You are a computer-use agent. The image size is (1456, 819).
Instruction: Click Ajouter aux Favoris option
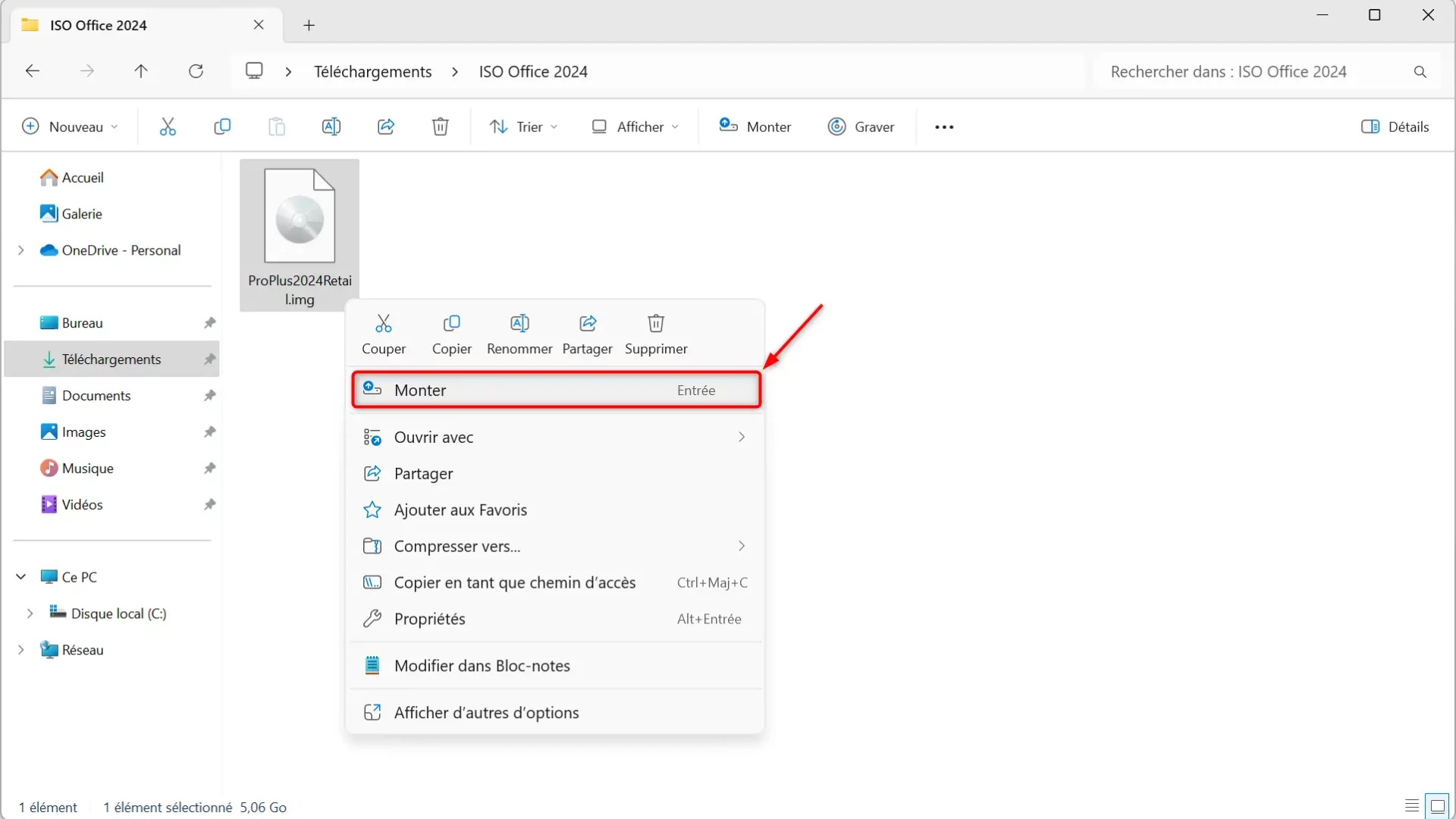click(x=460, y=509)
